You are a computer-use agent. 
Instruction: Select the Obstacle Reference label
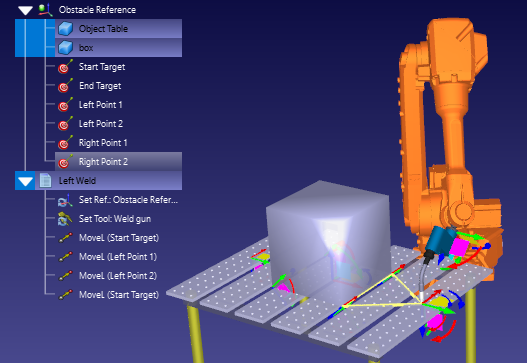click(97, 10)
